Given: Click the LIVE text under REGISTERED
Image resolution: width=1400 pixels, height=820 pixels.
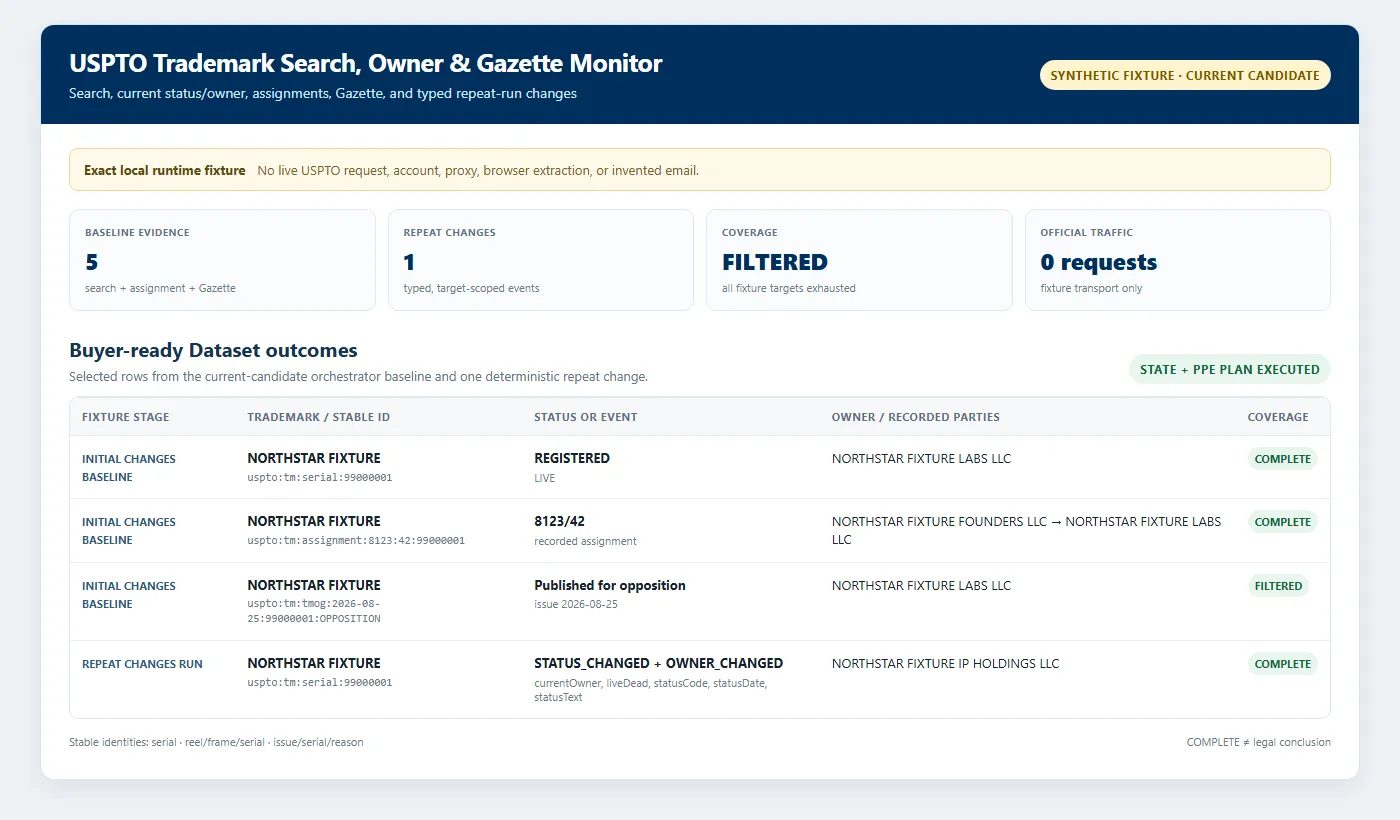Looking at the screenshot, I should click(544, 478).
